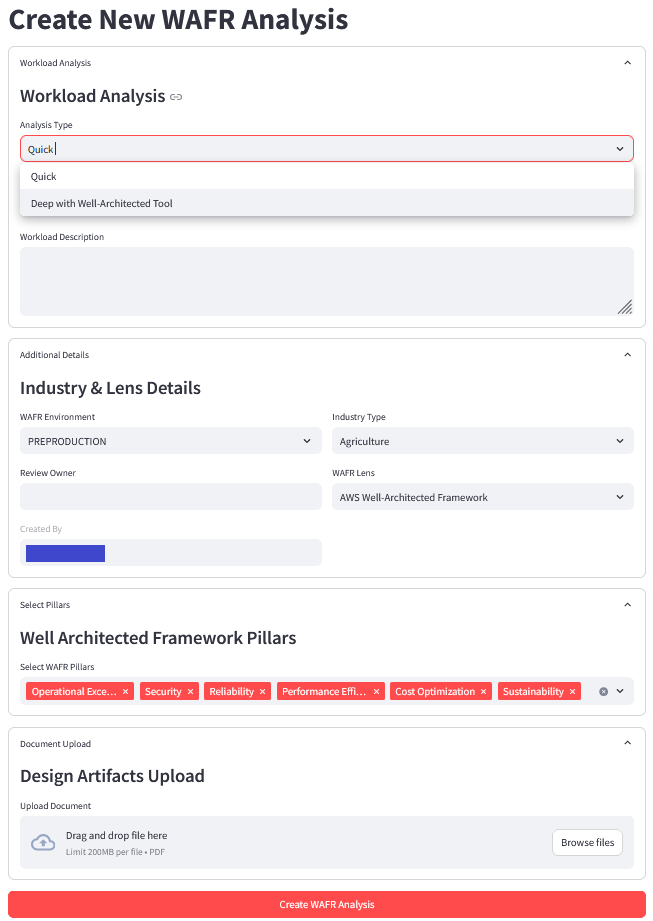Select the Quick analysis type option
Screen dimensions: 653x921
point(44,177)
